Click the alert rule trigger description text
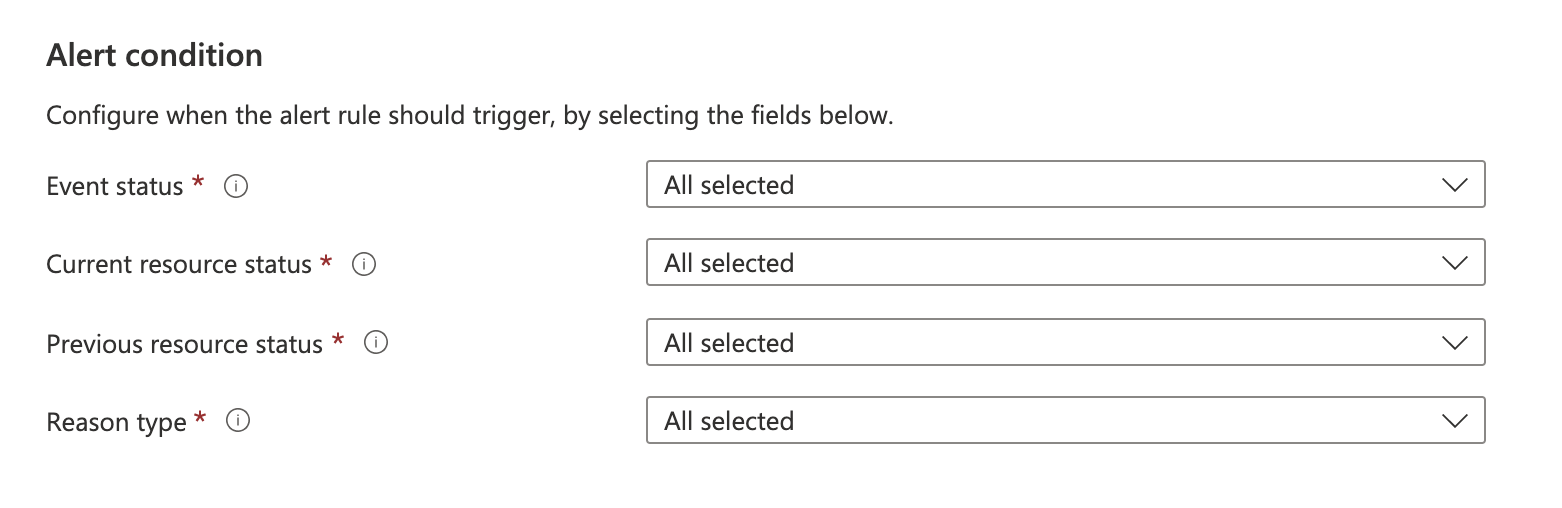Screen dimensions: 1562x508 pyautogui.click(x=469, y=115)
